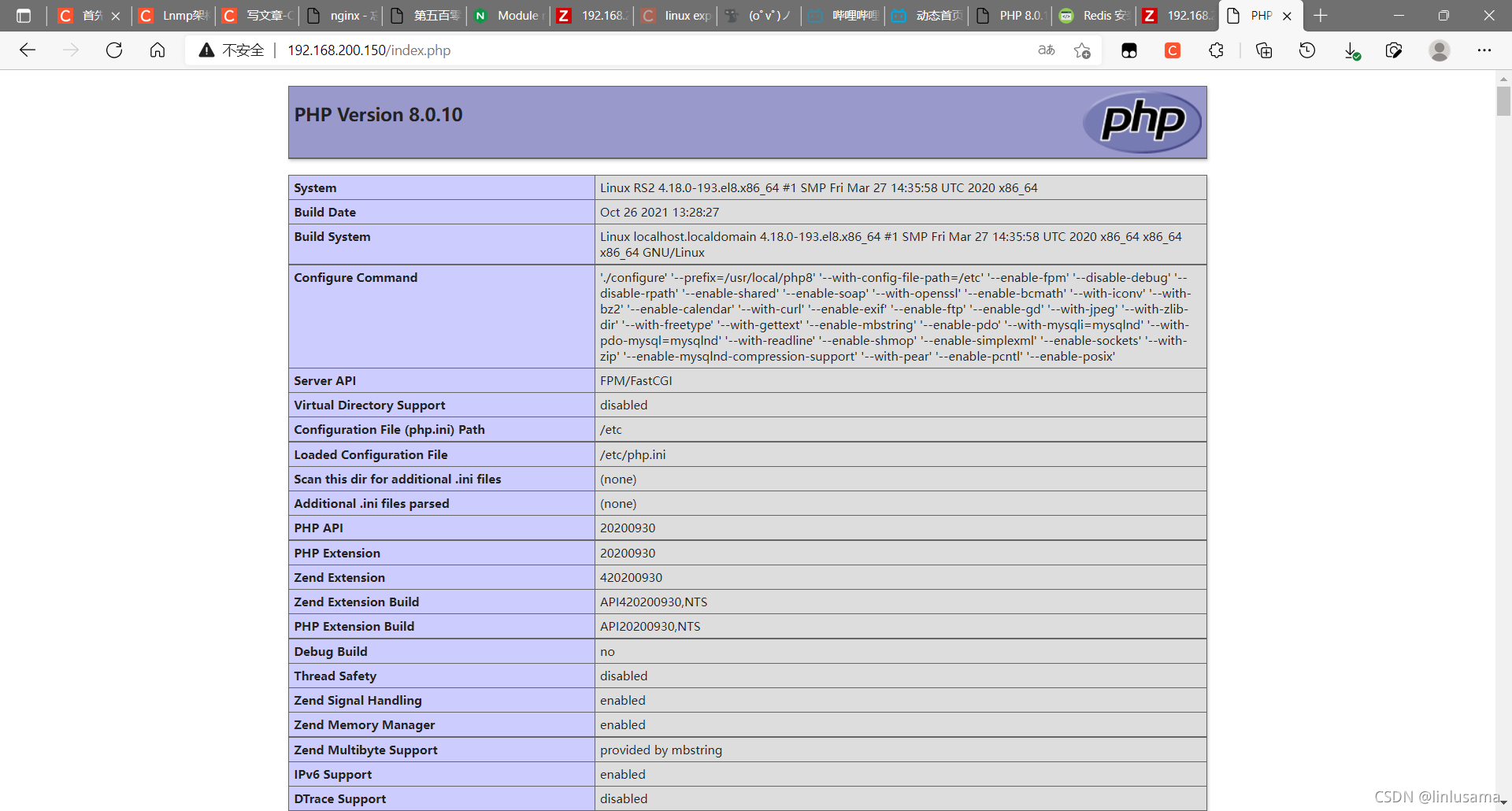Open the Extensions puzzle icon
1512x811 pixels.
tap(1217, 50)
